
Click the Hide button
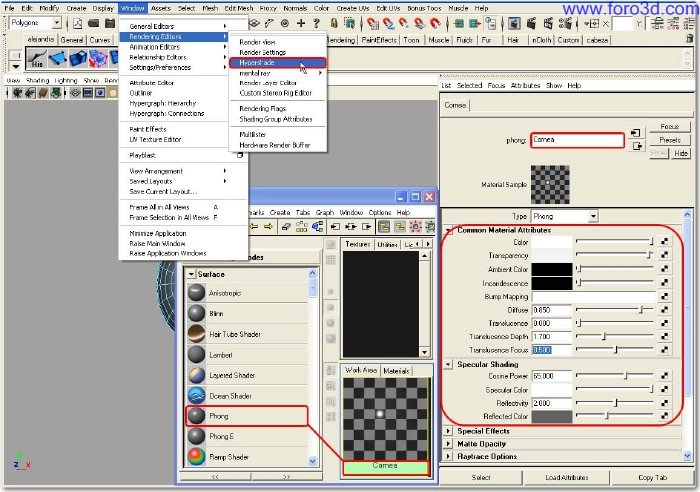click(681, 153)
